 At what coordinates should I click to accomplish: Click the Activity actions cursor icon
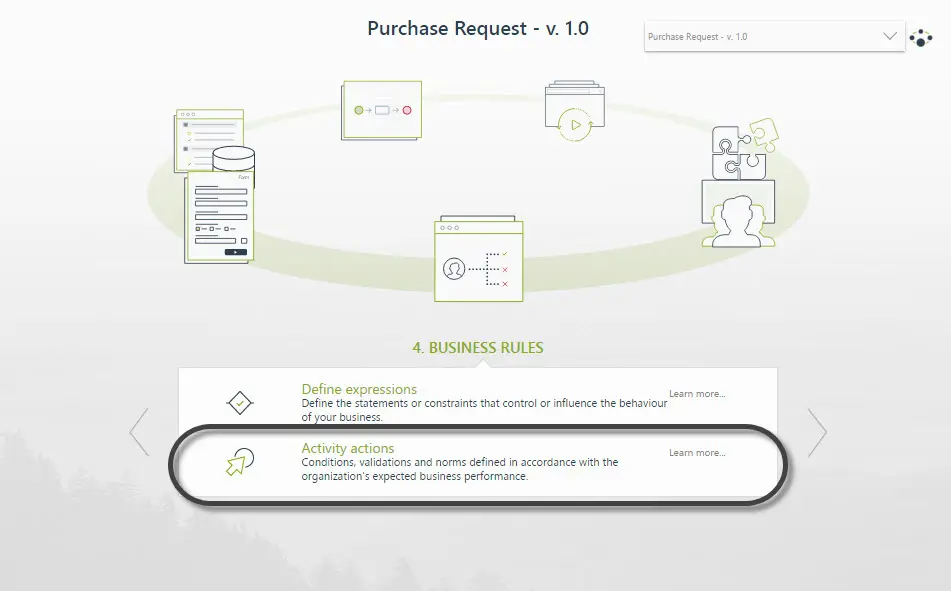tap(240, 462)
